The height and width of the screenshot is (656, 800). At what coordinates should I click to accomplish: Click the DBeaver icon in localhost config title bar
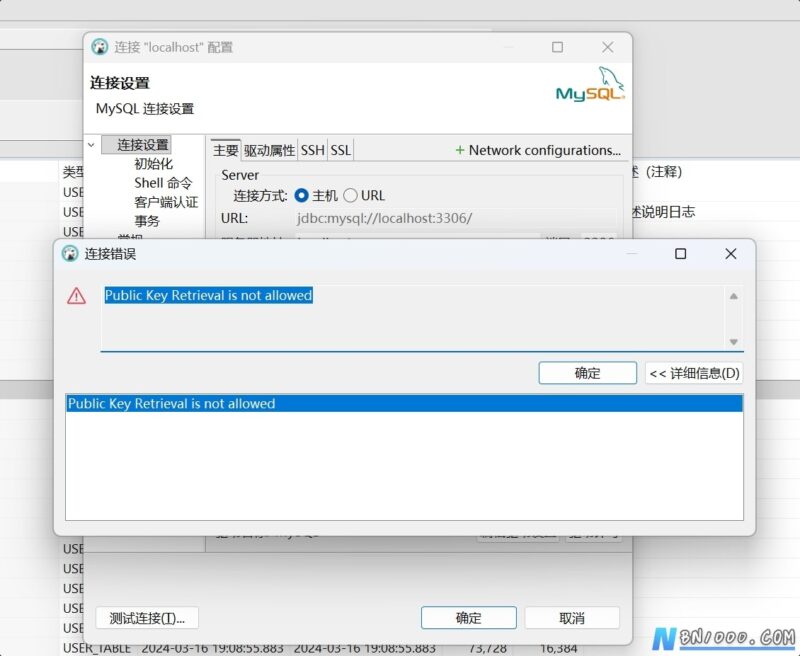pos(99,47)
